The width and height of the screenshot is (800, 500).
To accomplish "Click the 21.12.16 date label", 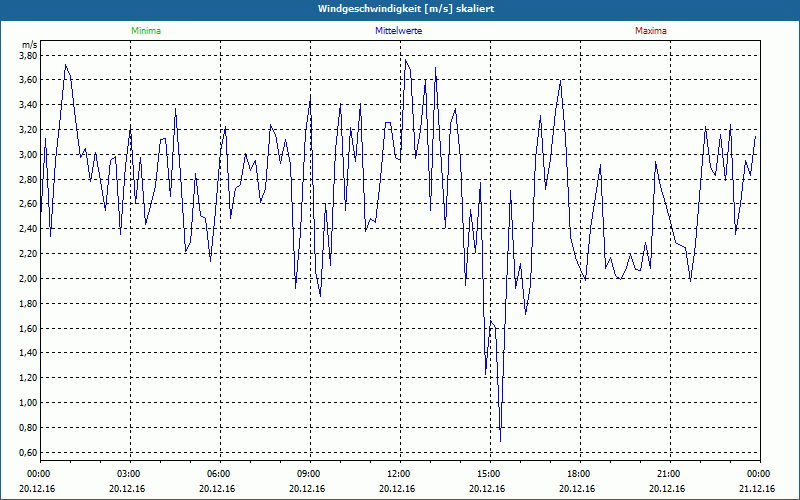I will [x=757, y=489].
